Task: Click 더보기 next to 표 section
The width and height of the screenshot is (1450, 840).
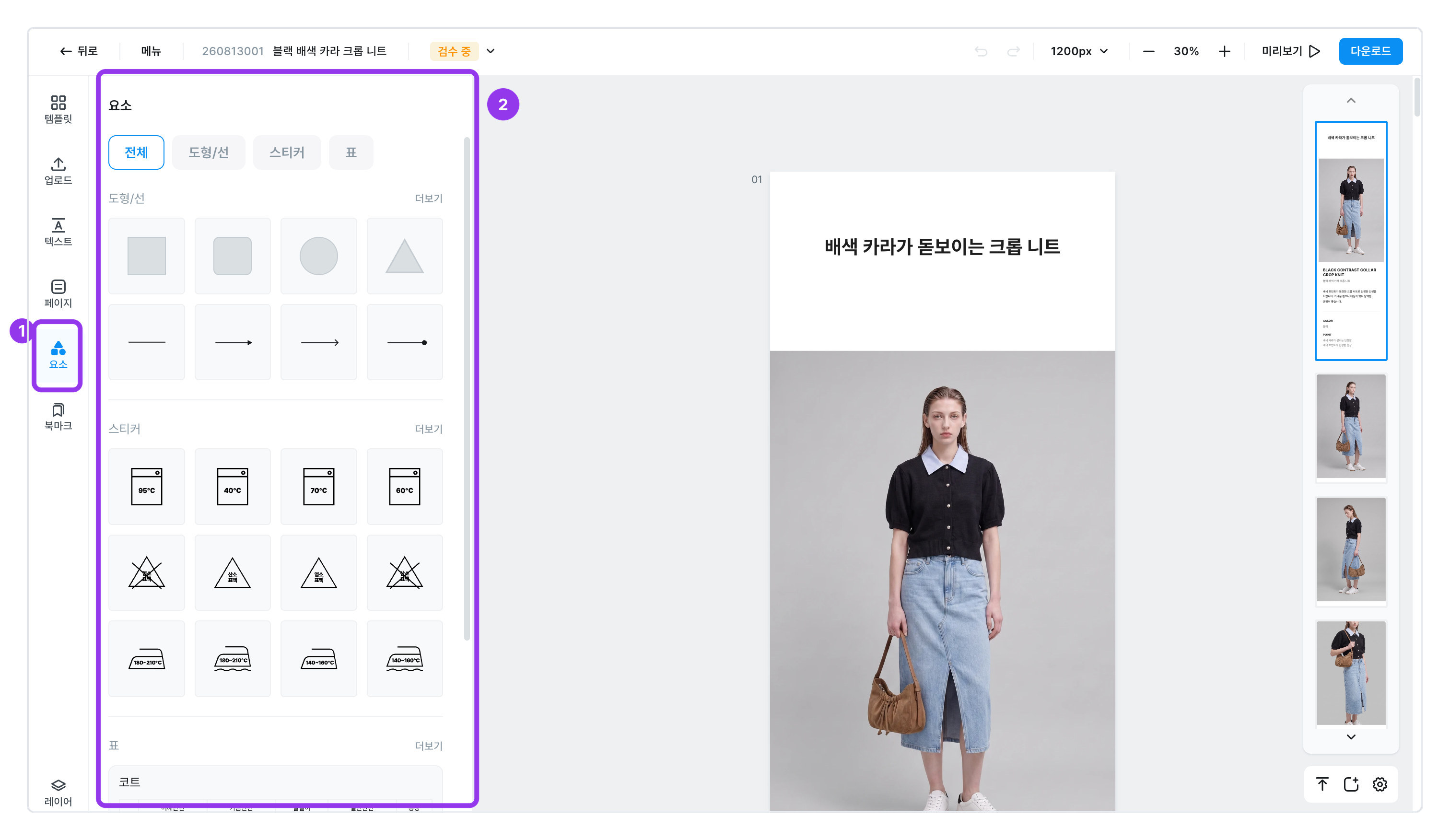Action: point(429,746)
